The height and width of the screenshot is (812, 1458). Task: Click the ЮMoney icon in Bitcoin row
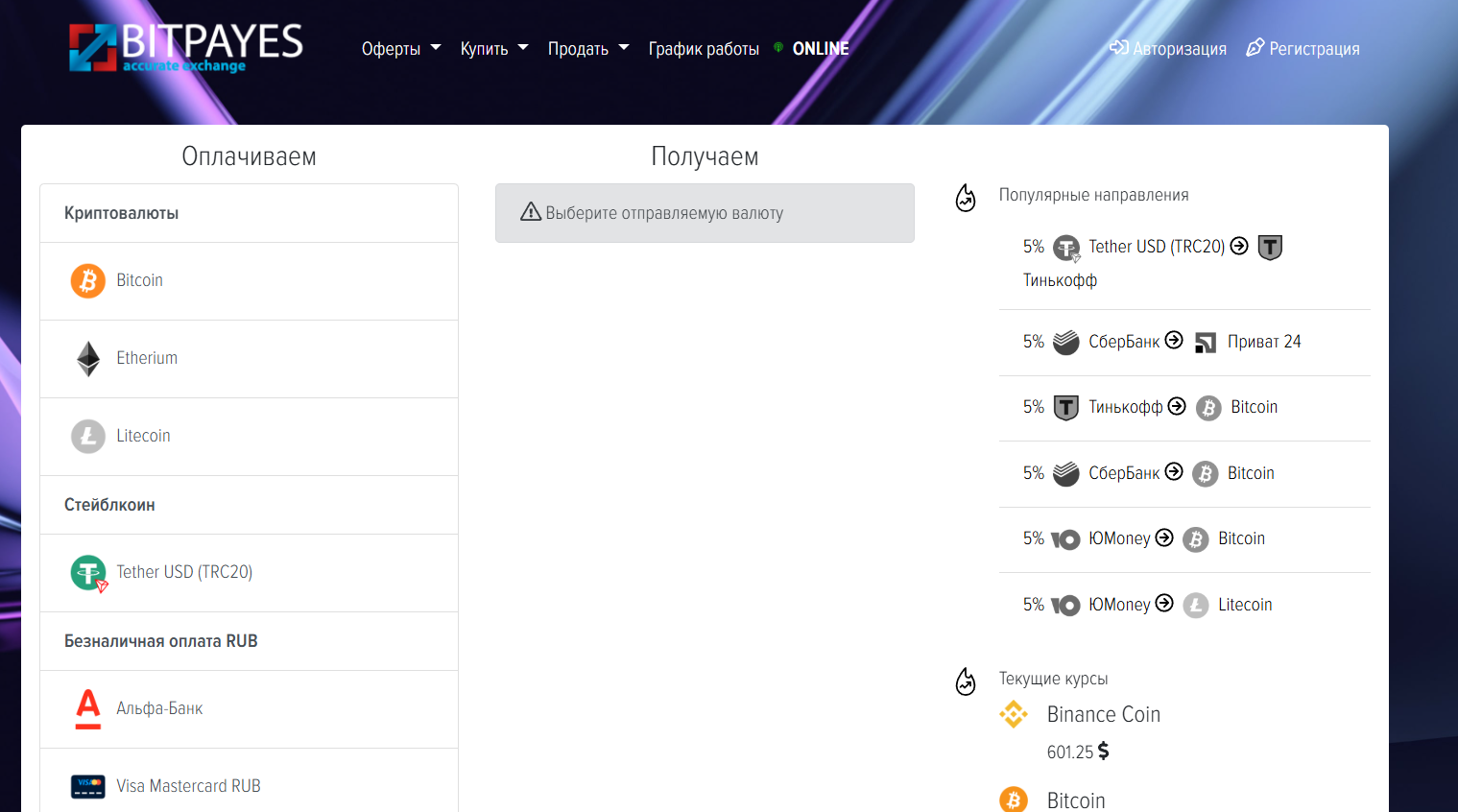click(x=1065, y=539)
